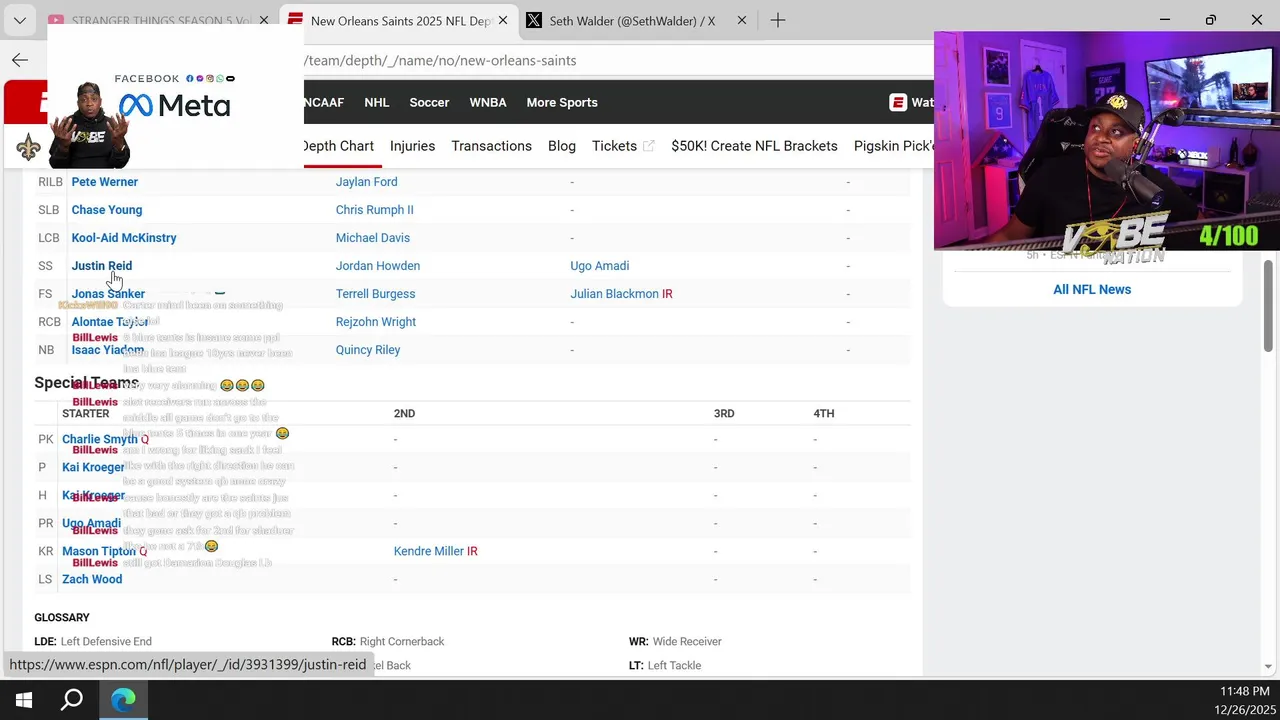1280x720 pixels.
Task: Click the page vertical scrollbar thumb
Action: coord(1268,305)
